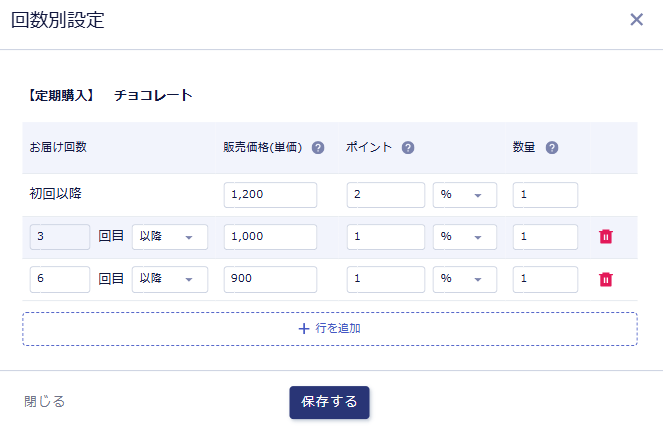Image resolution: width=663 pixels, height=432 pixels.
Task: Click help icon next to ポイント
Action: (408, 147)
